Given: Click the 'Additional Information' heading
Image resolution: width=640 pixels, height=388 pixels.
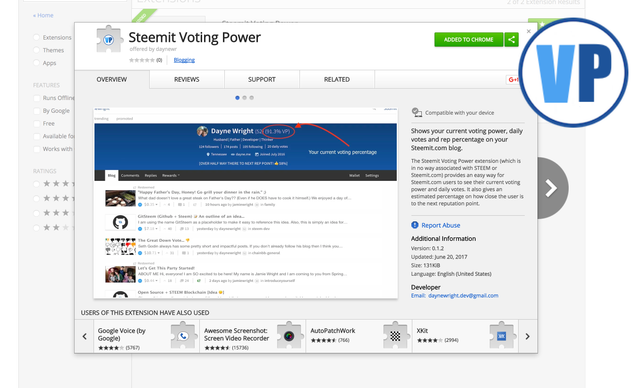Looking at the screenshot, I should point(443,238).
